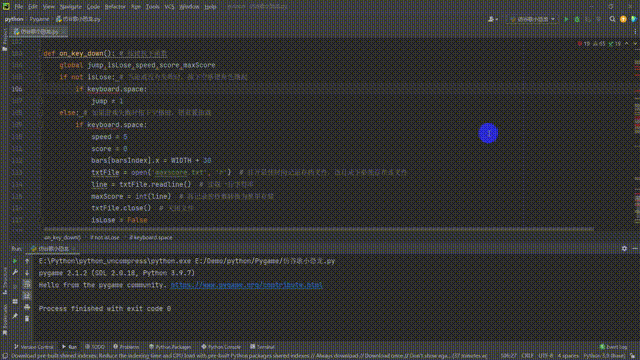Open Run tool window button
640x360 pixels.
click(69, 347)
